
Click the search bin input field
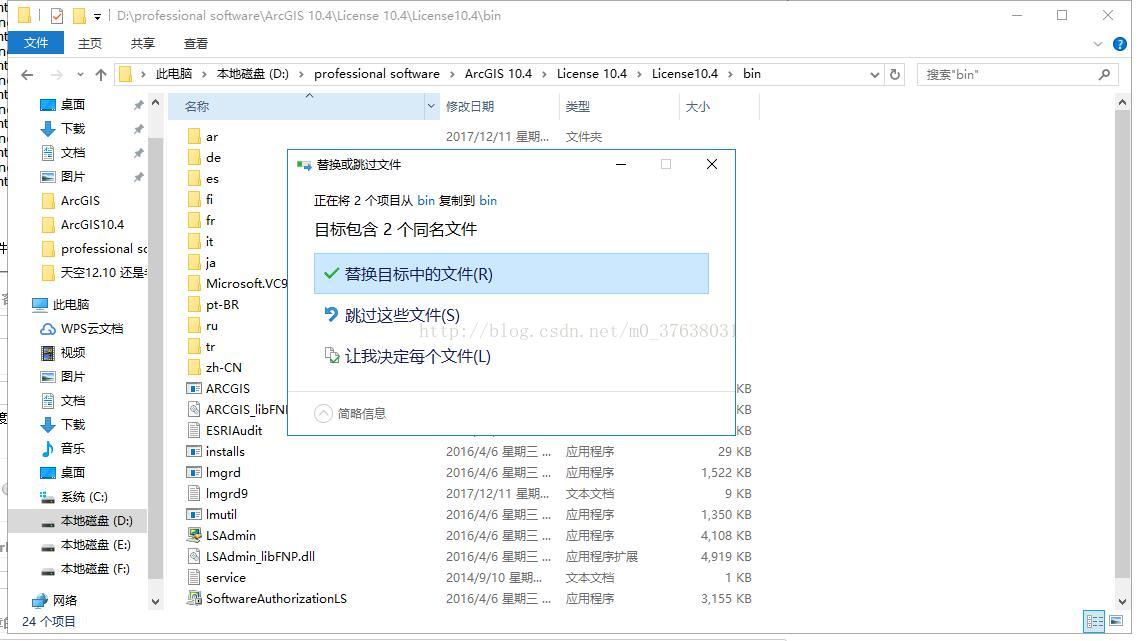click(1006, 74)
